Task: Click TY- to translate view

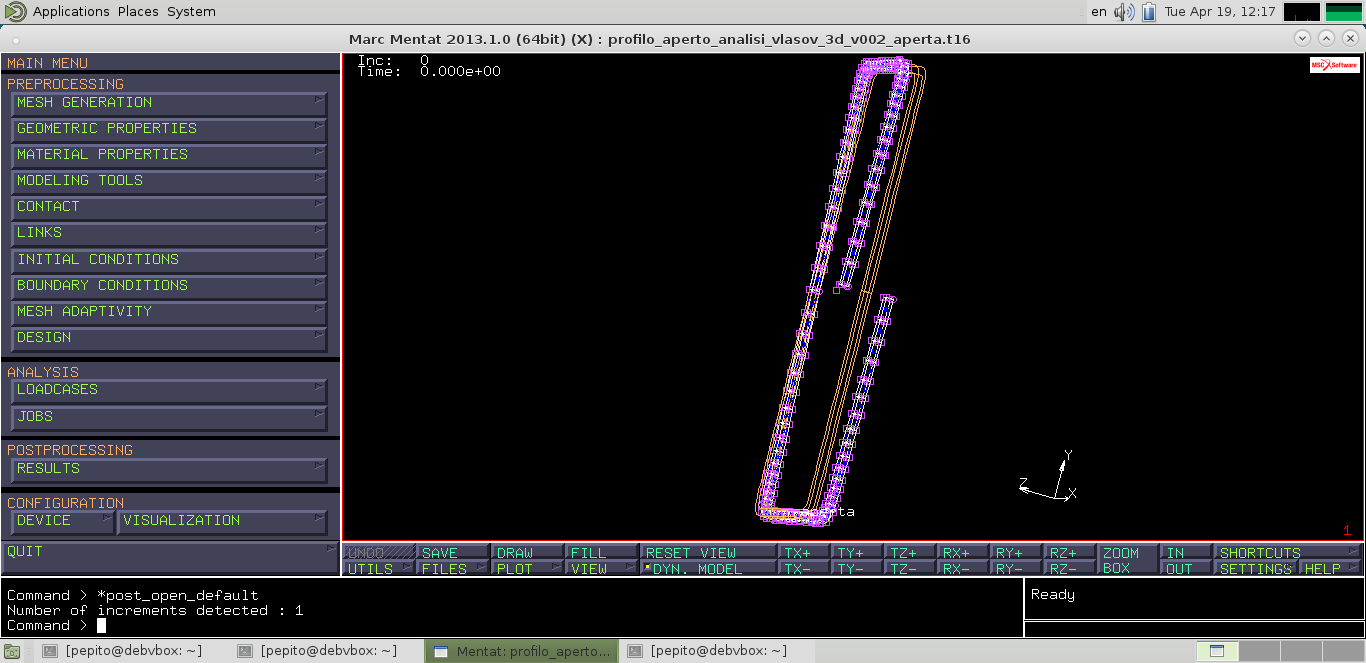Action: [858, 568]
